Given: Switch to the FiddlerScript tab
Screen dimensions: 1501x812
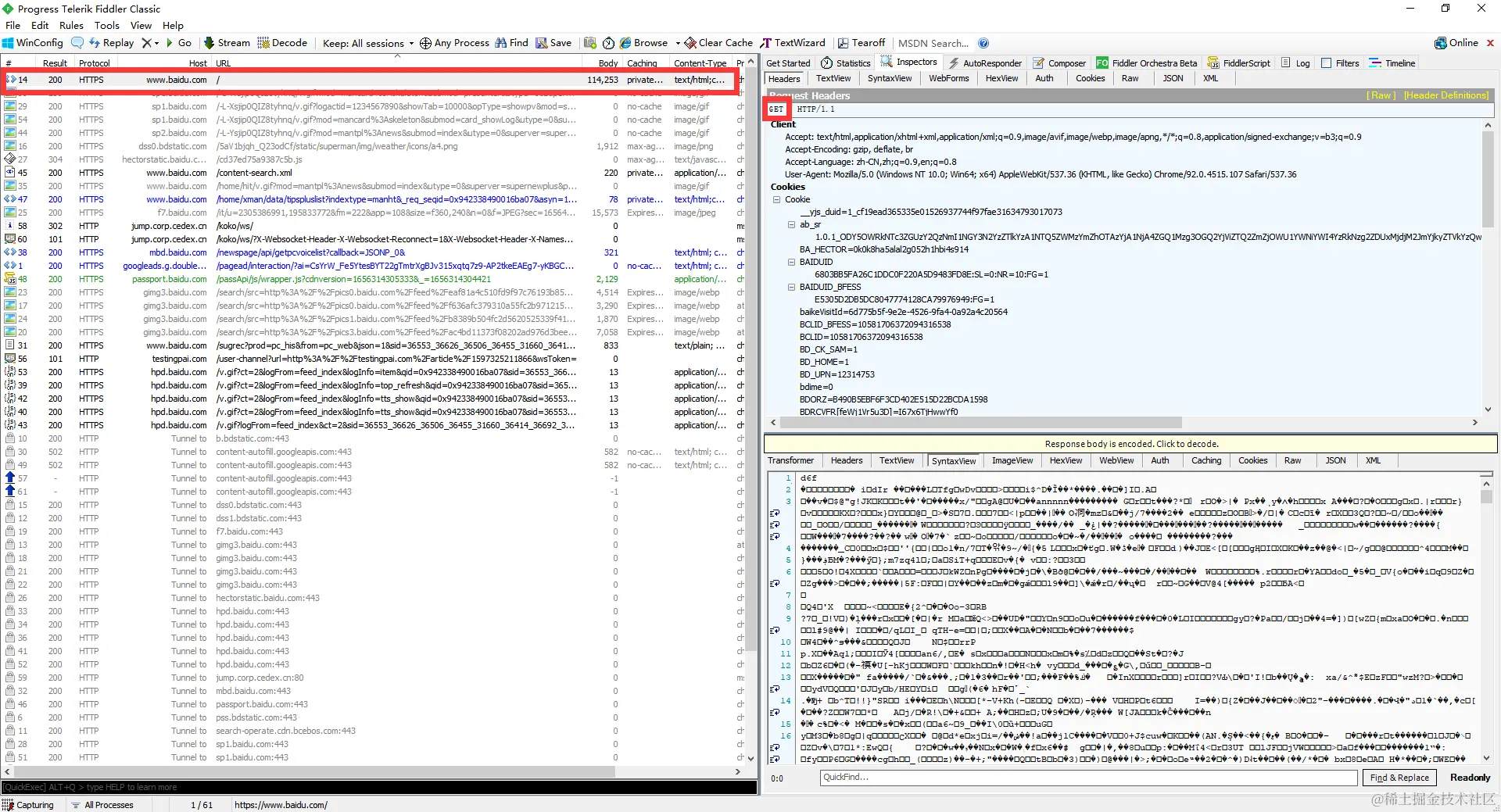Looking at the screenshot, I should click(1239, 63).
